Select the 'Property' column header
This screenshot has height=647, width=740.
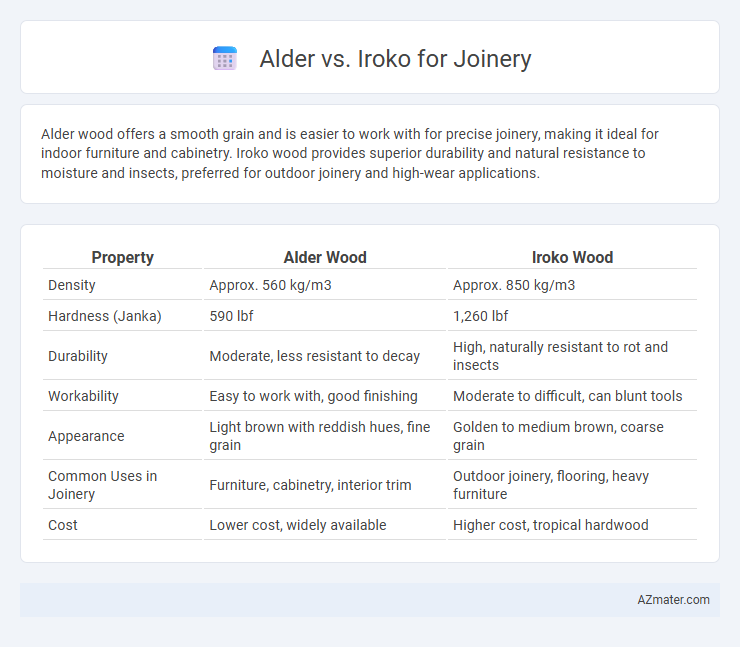coord(122,257)
